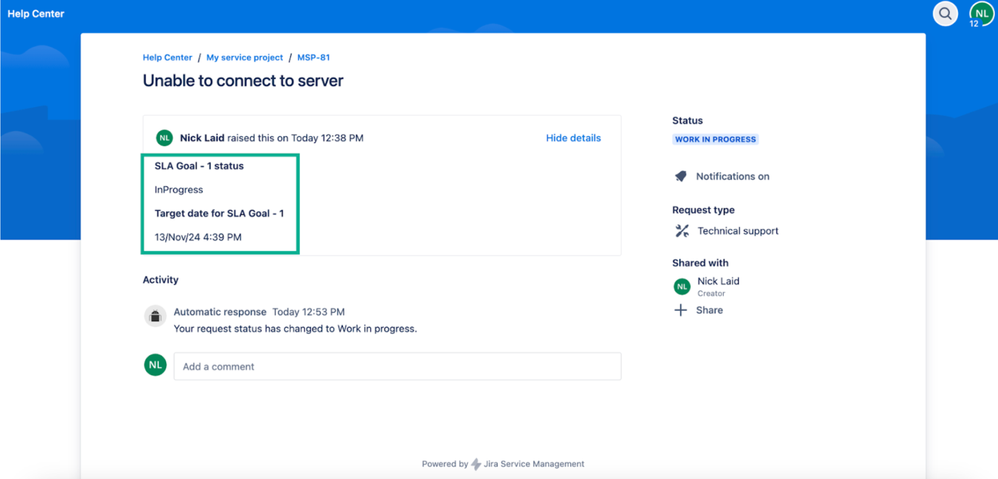Click the Jira Service Management logo icon
The image size is (998, 479).
(x=476, y=464)
